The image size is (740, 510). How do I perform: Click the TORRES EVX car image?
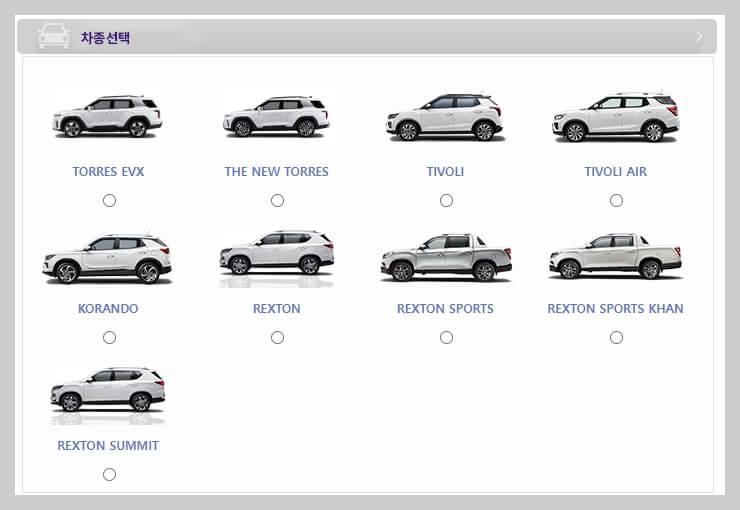tap(108, 116)
